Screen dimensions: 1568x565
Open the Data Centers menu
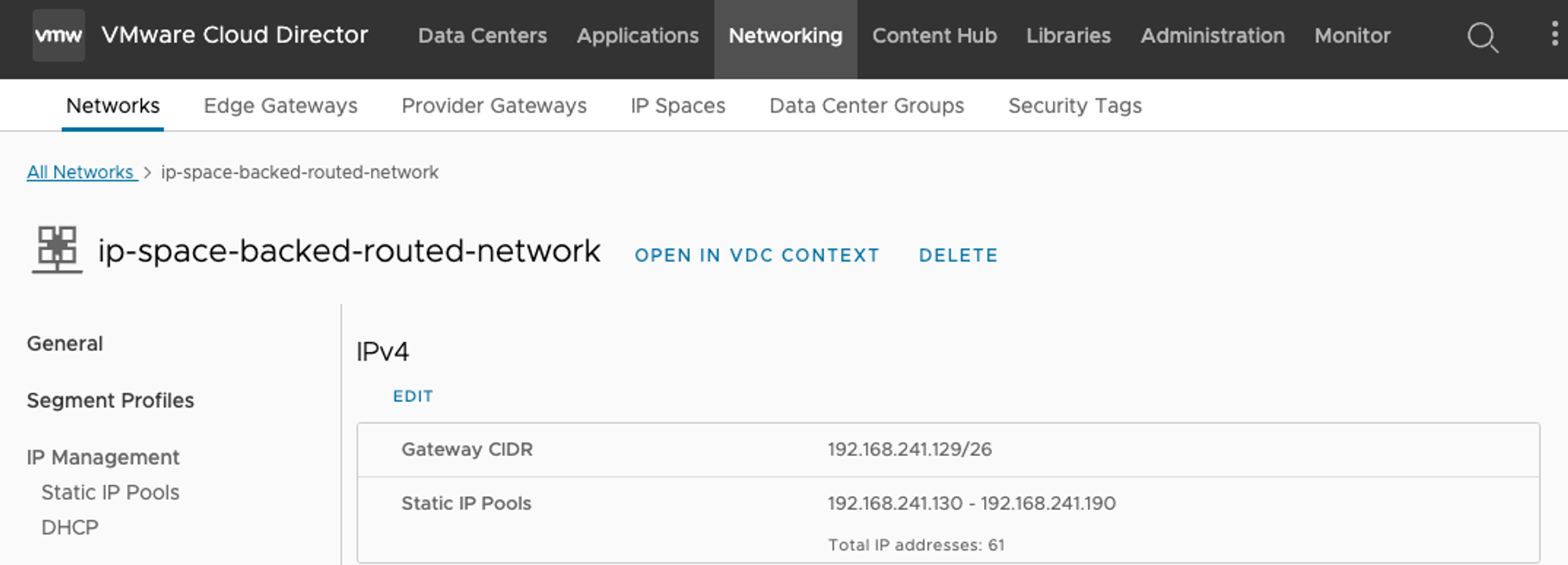(x=482, y=36)
